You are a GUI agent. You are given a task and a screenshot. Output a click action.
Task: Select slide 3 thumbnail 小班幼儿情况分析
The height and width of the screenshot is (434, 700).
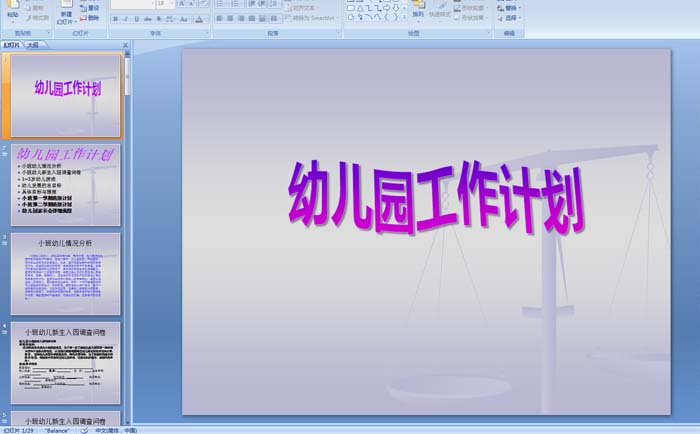(x=66, y=274)
